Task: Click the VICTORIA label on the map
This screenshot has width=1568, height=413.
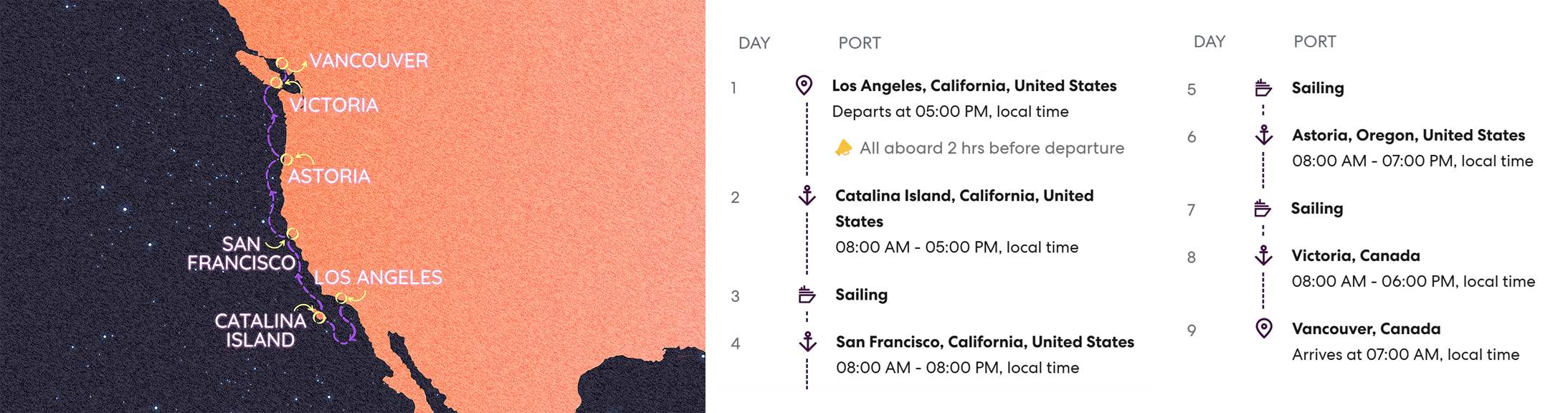Action: point(334,105)
